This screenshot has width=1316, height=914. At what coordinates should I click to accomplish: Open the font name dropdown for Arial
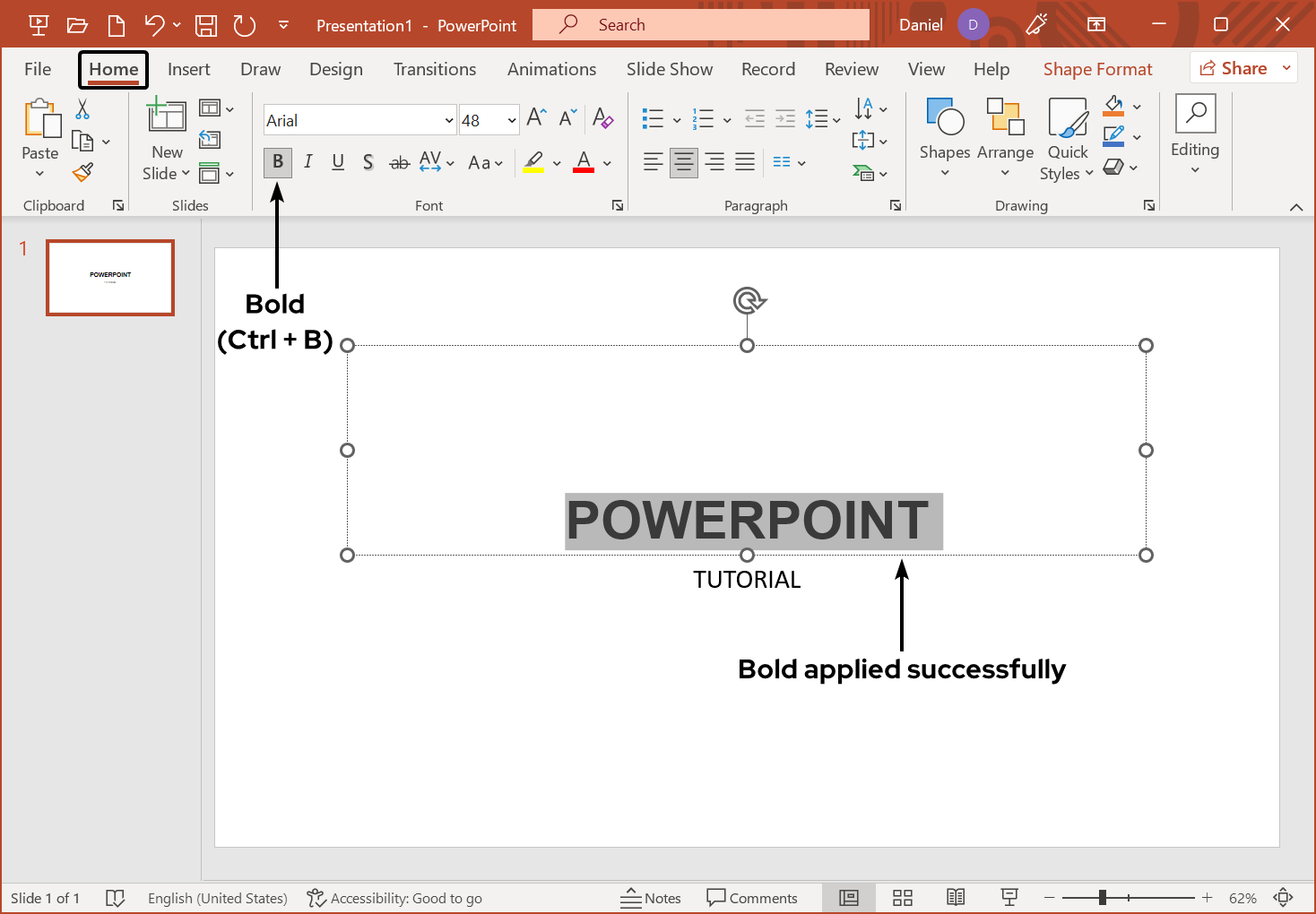click(x=449, y=120)
